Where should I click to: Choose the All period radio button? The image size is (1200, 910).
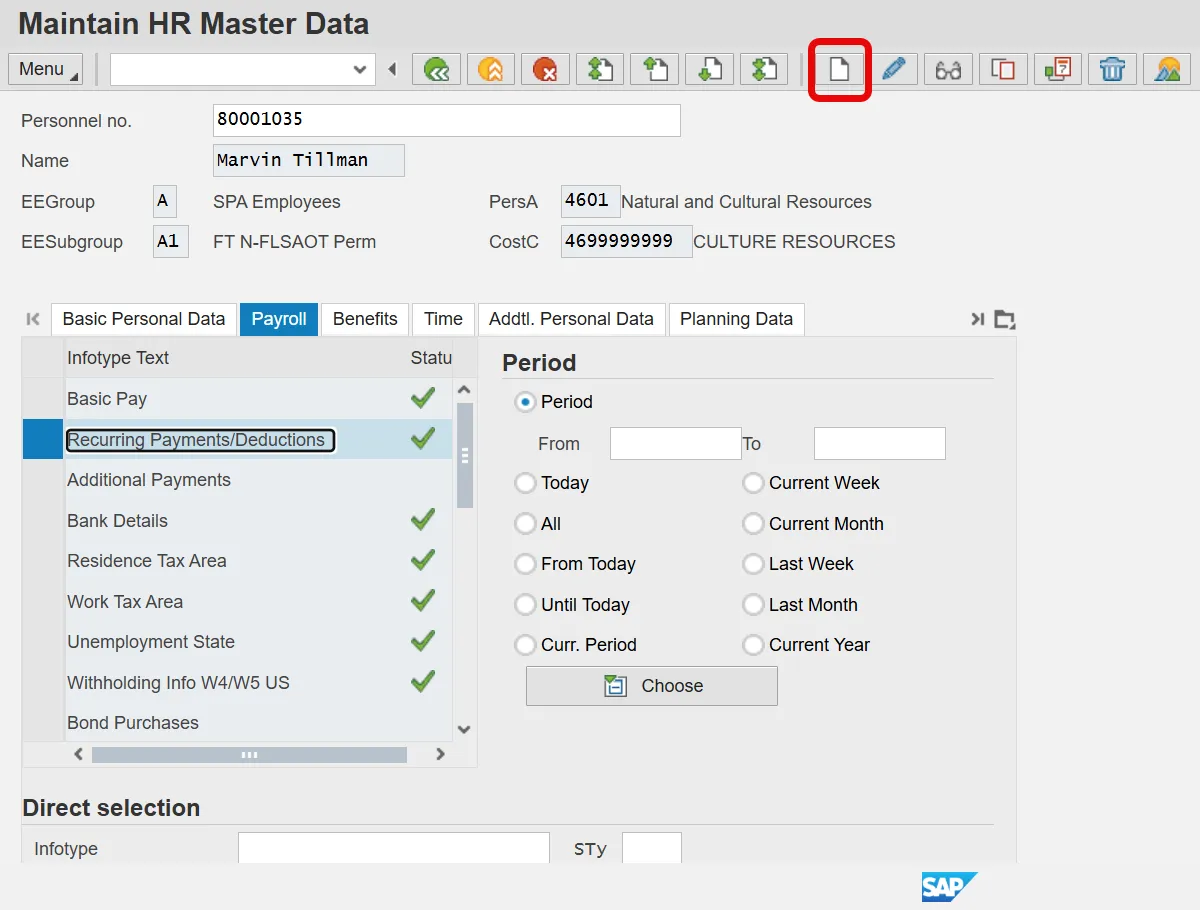coord(525,524)
